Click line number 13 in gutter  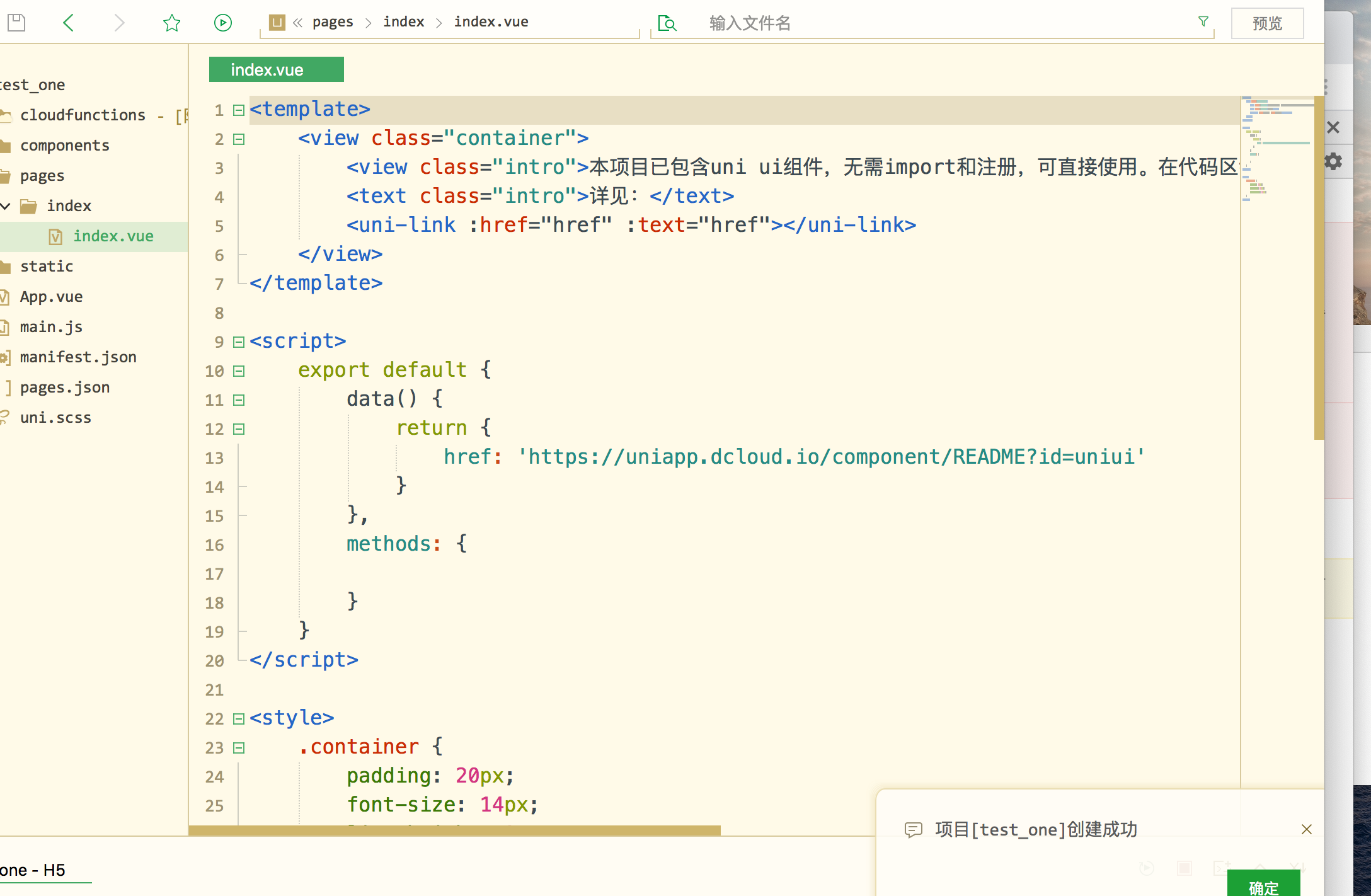(214, 458)
